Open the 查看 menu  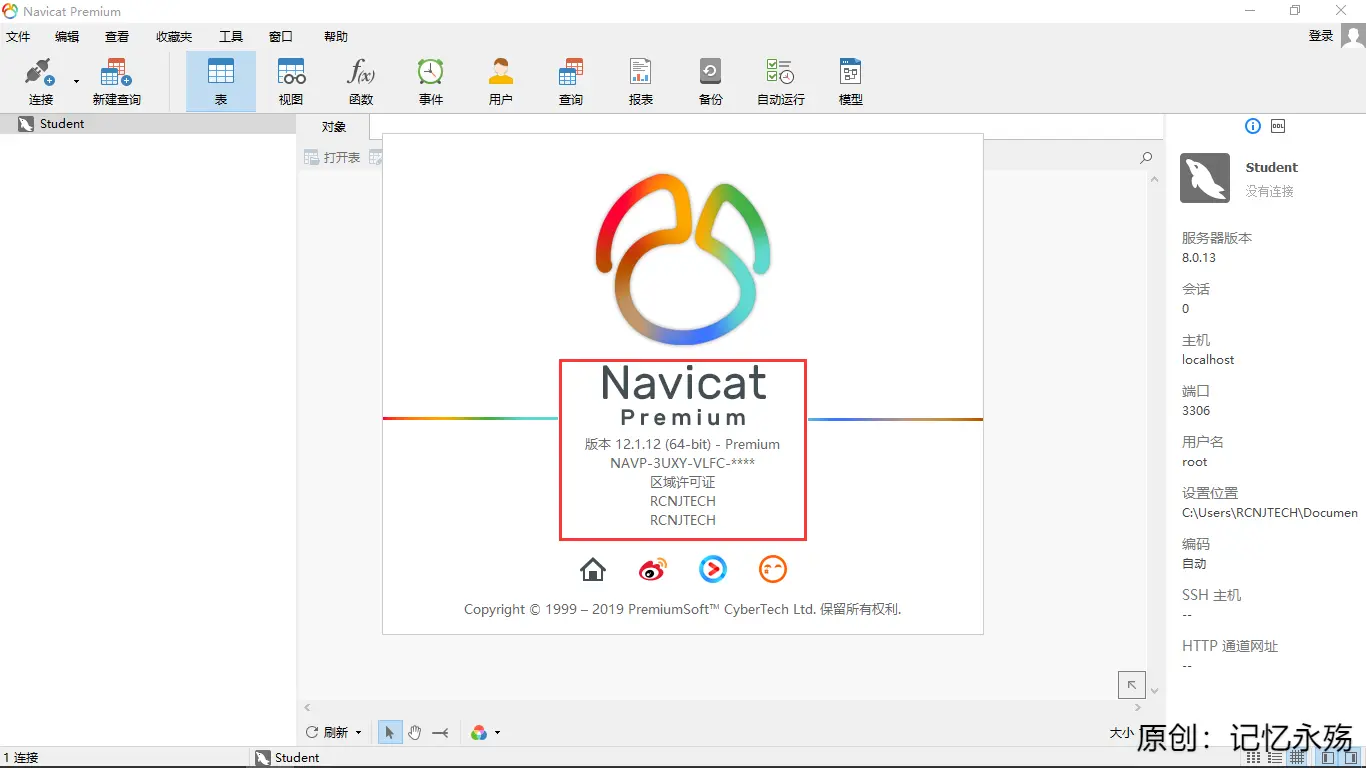click(117, 37)
